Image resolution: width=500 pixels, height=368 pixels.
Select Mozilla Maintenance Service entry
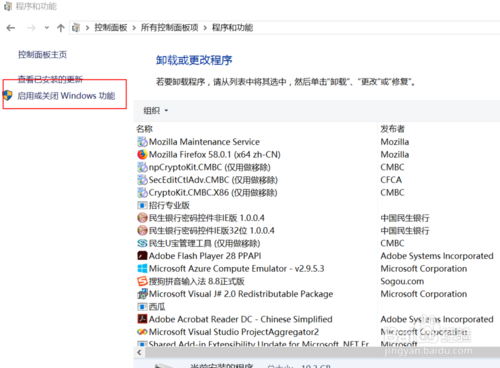click(204, 142)
